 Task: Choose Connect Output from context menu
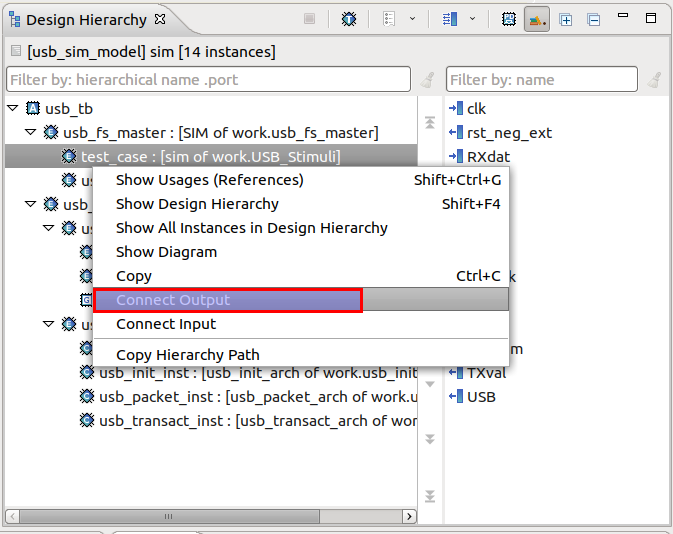click(301, 300)
